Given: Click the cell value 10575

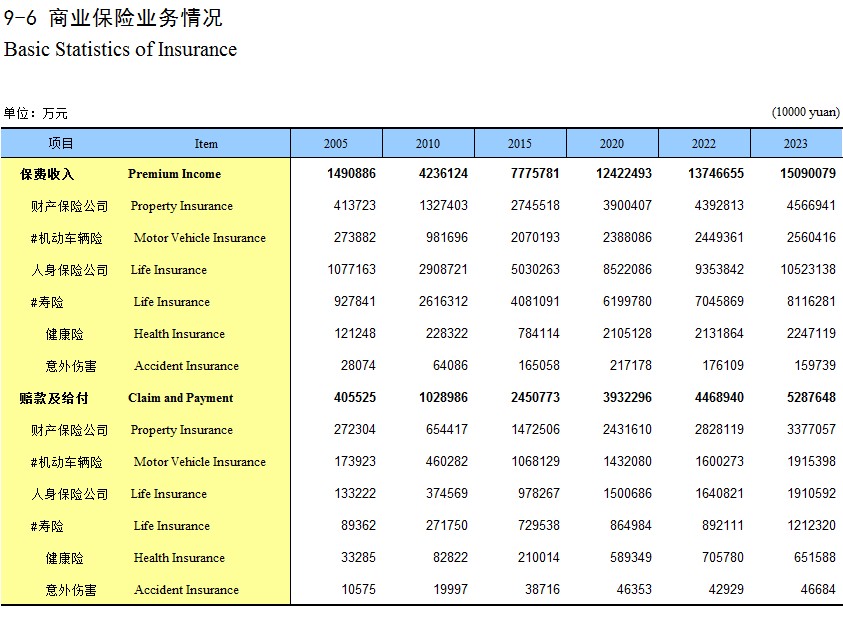Looking at the screenshot, I should pos(359,590).
